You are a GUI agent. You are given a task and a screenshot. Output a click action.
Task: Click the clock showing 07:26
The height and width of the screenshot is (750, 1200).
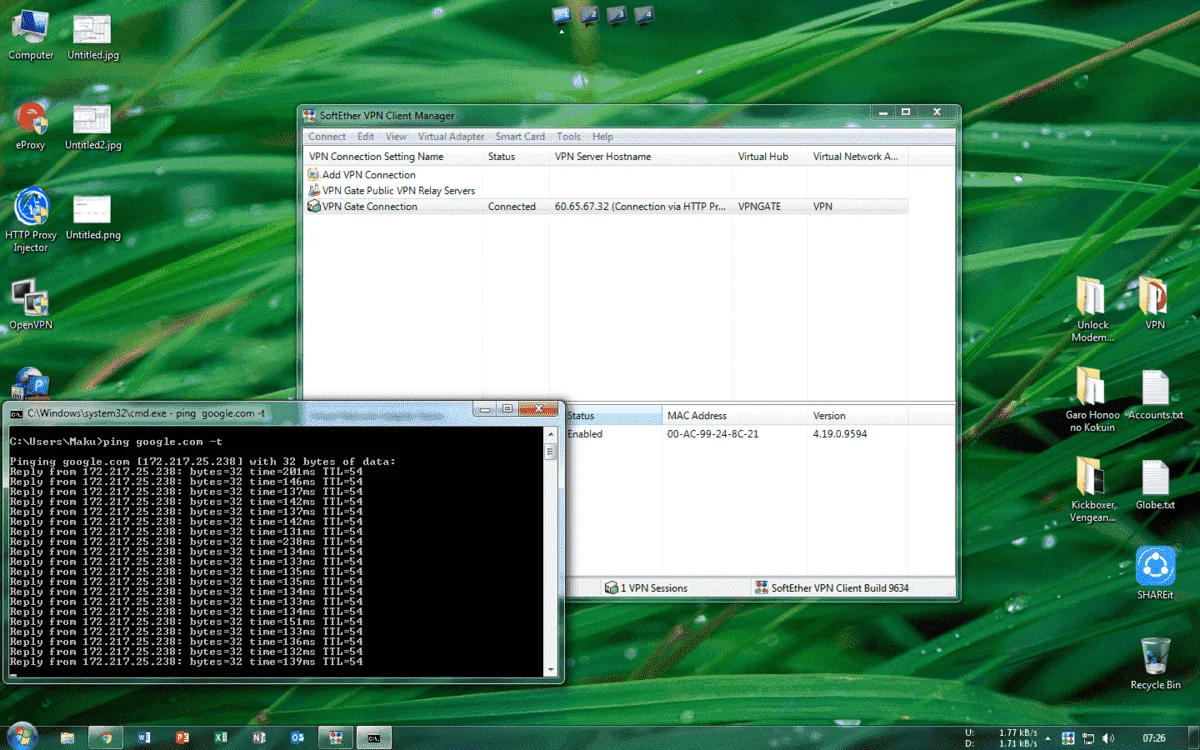coord(1153,738)
